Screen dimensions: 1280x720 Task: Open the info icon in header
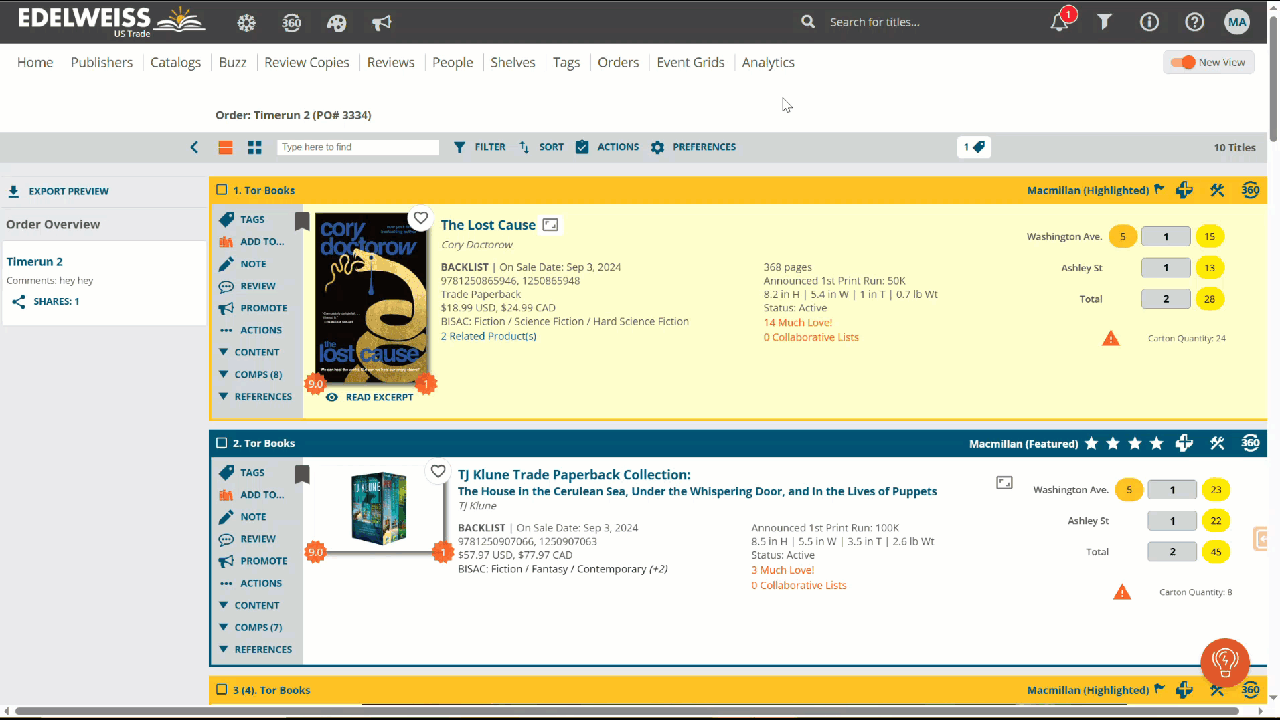[1150, 22]
